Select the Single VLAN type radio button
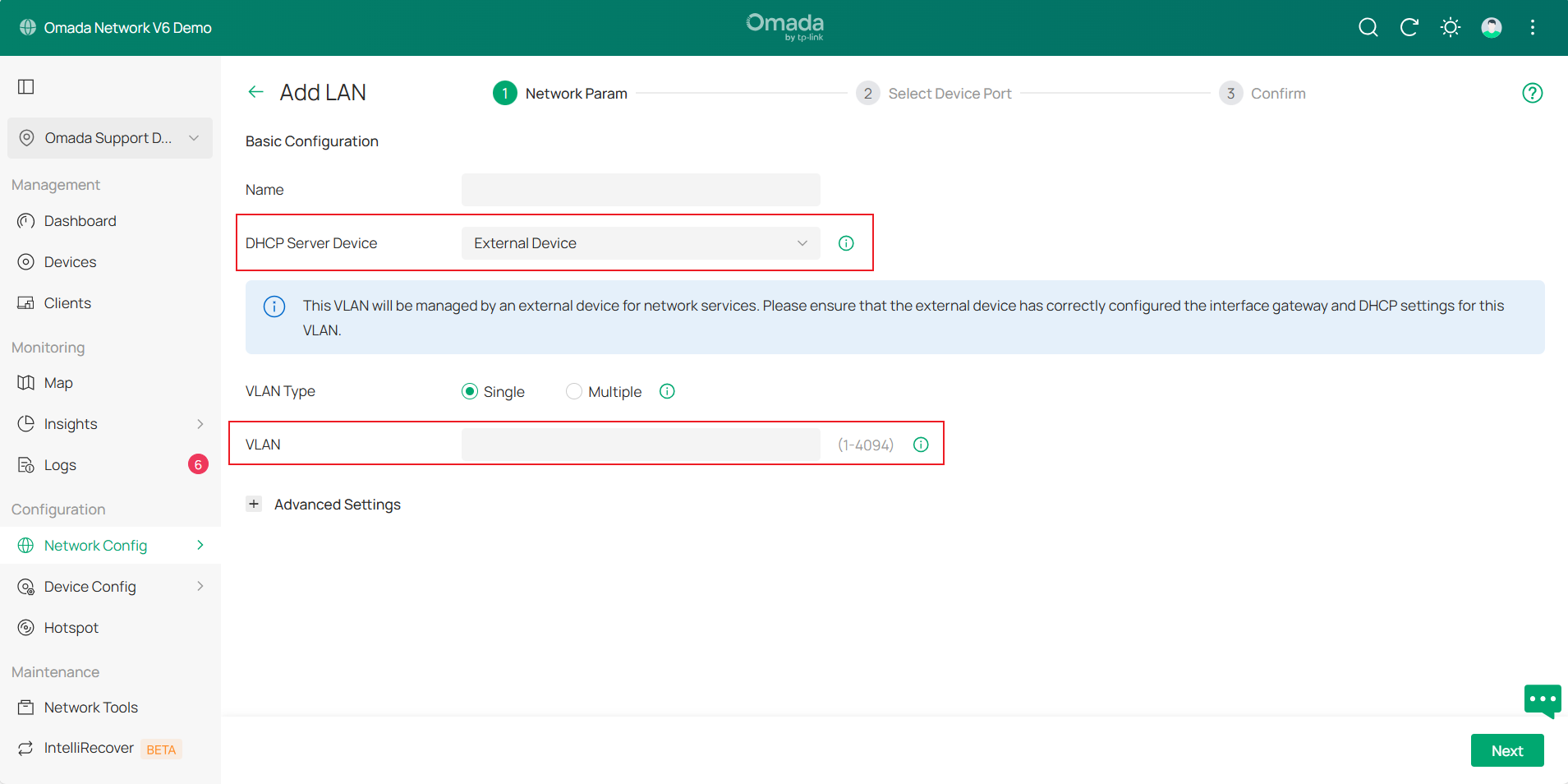 470,391
